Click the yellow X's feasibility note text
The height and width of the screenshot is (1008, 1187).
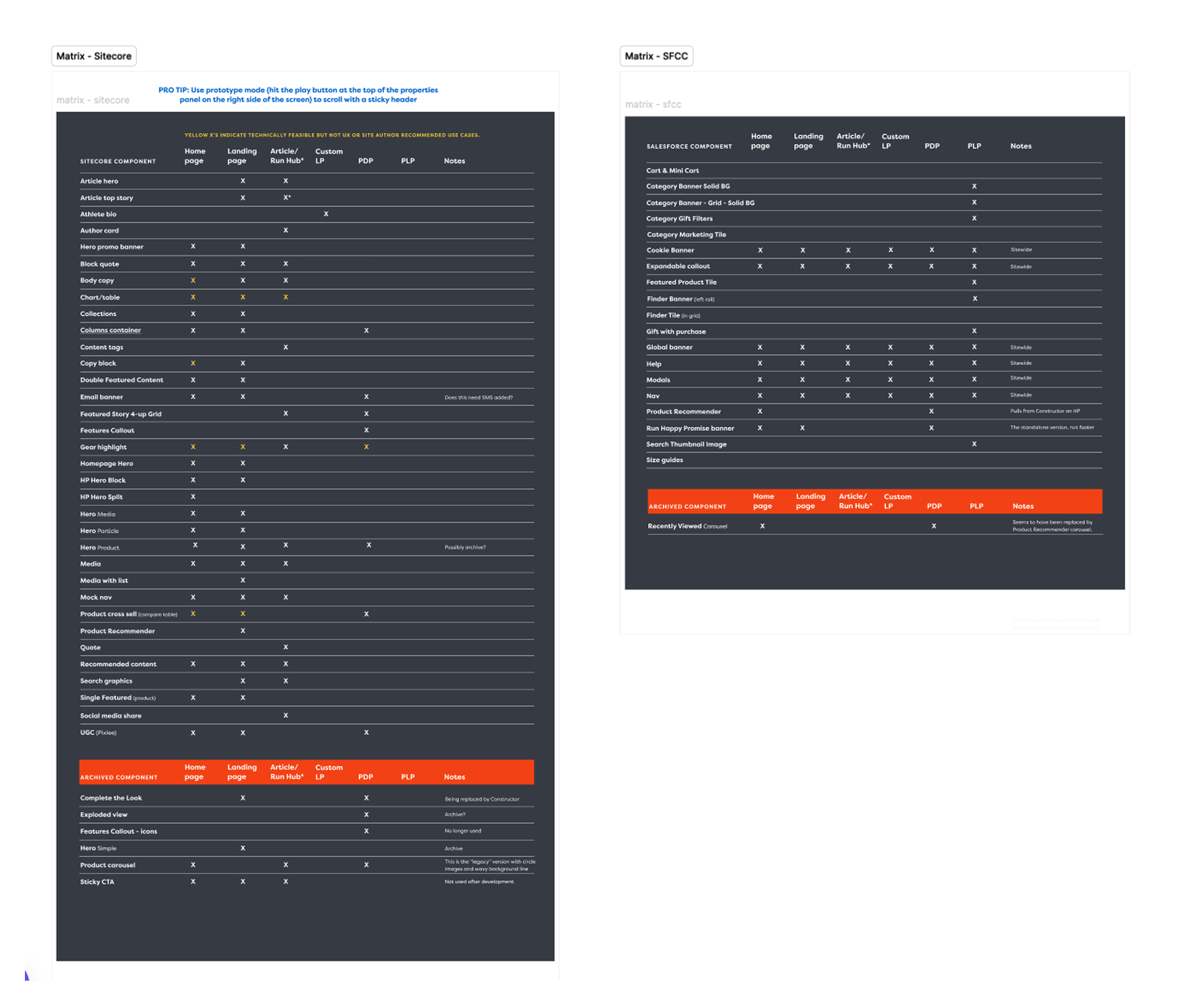coord(331,135)
